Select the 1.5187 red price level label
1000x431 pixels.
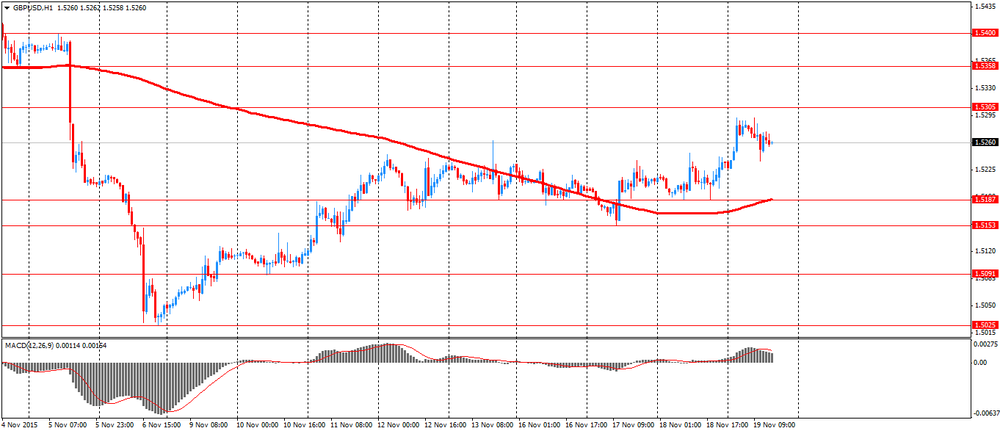point(983,200)
